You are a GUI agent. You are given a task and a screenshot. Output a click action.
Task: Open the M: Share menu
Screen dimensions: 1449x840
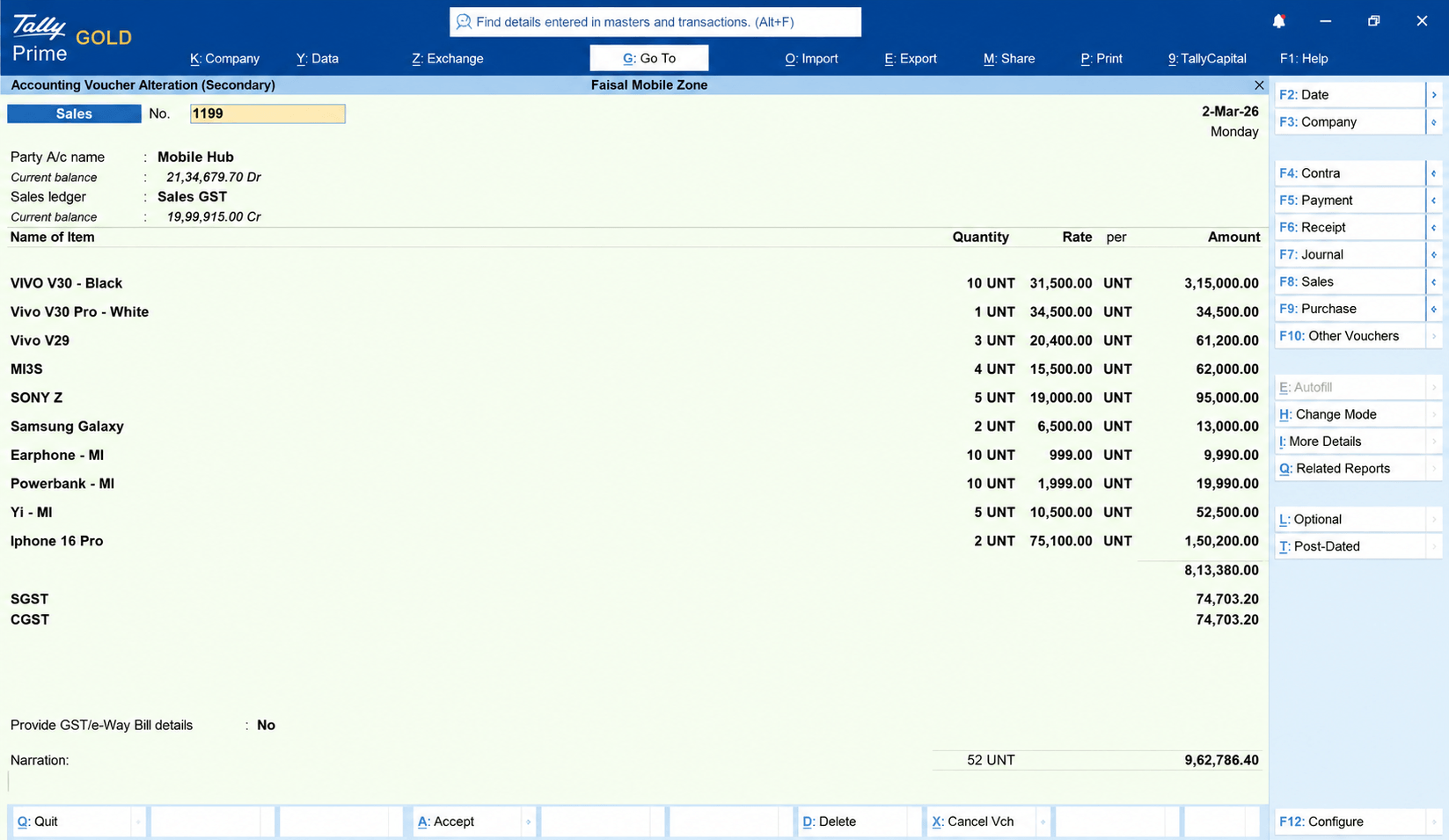1009,59
